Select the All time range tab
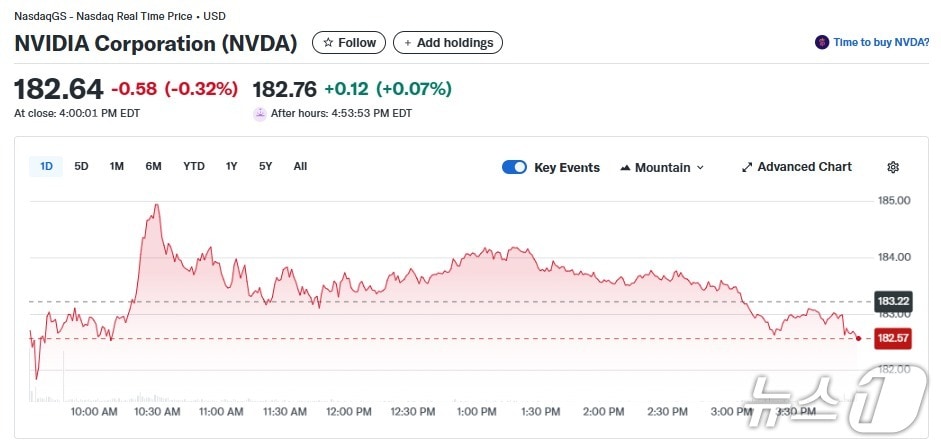This screenshot has height=447, width=941. pos(300,166)
